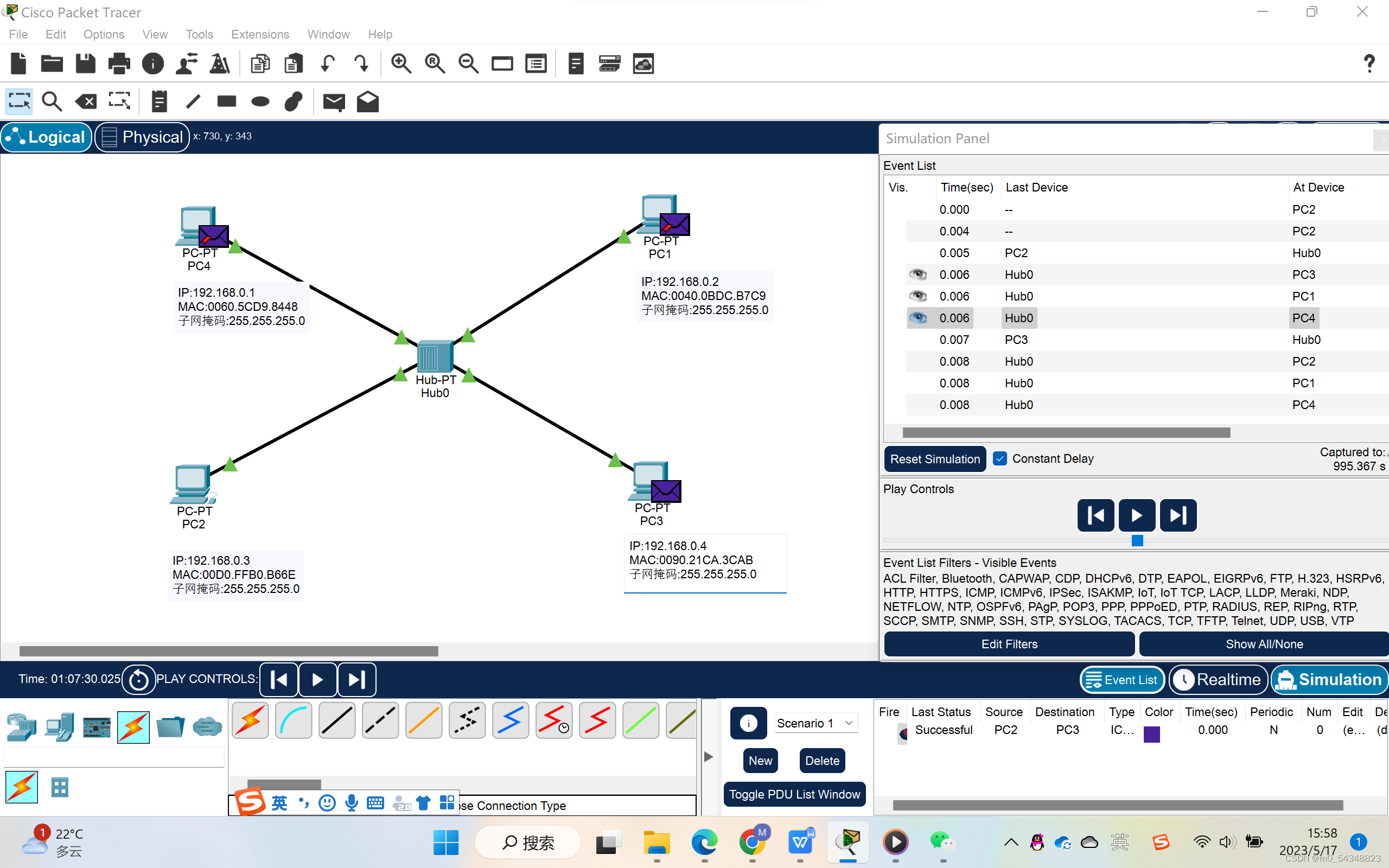Select the Inspect magnifier tool
Viewport: 1389px width, 868px height.
point(52,101)
